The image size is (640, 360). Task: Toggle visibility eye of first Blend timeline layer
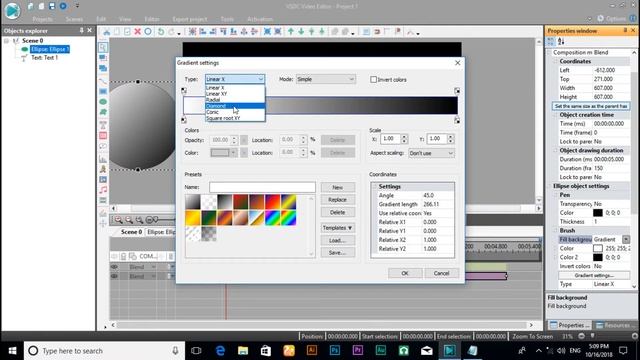(114, 267)
